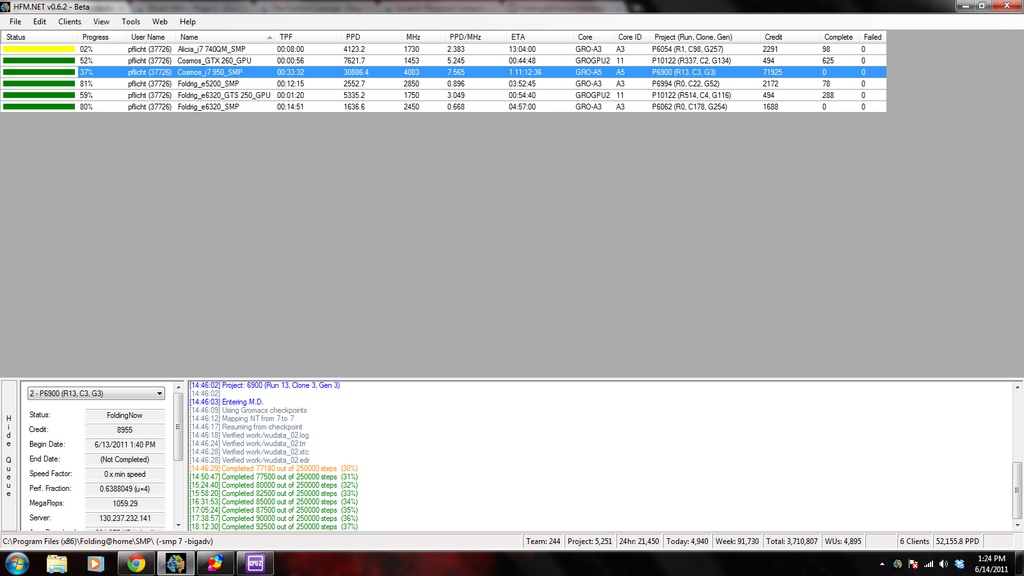This screenshot has width=1024, height=576.
Task: Sort by Core ID column header
Action: [632, 37]
